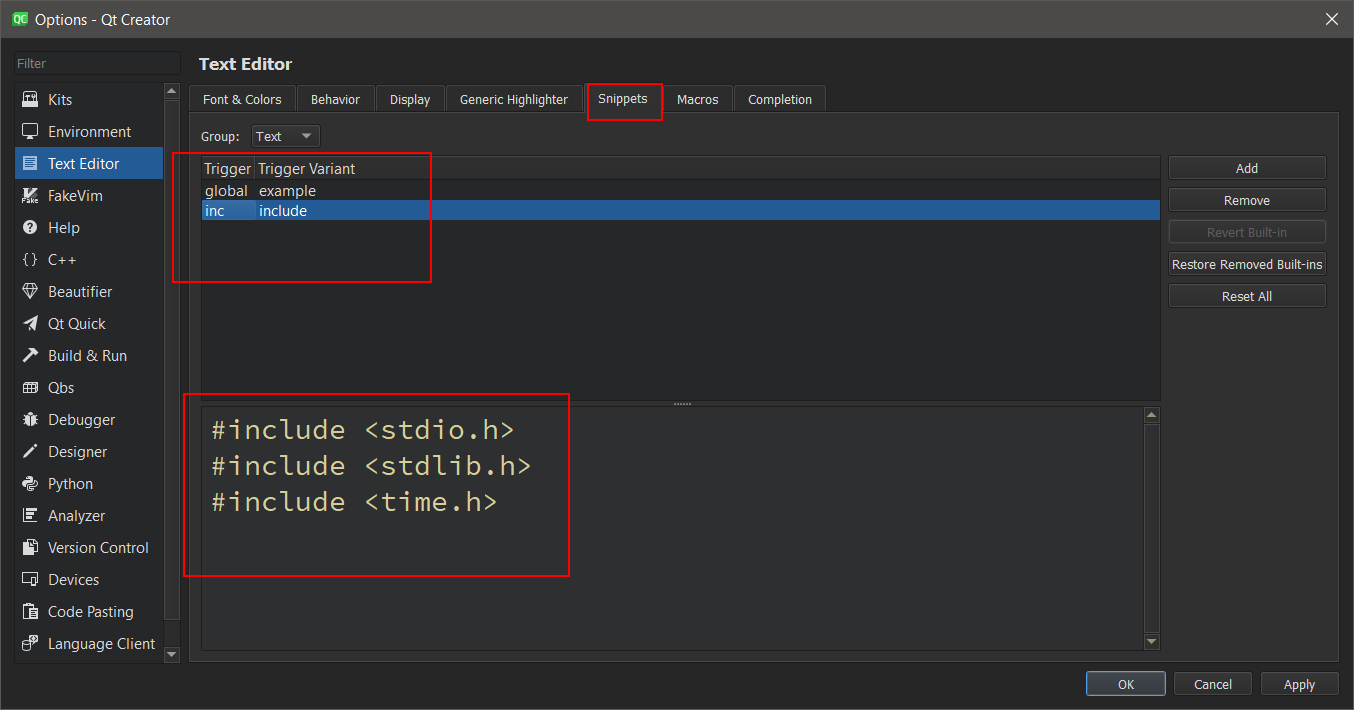Switch to the Macros tab

point(698,99)
